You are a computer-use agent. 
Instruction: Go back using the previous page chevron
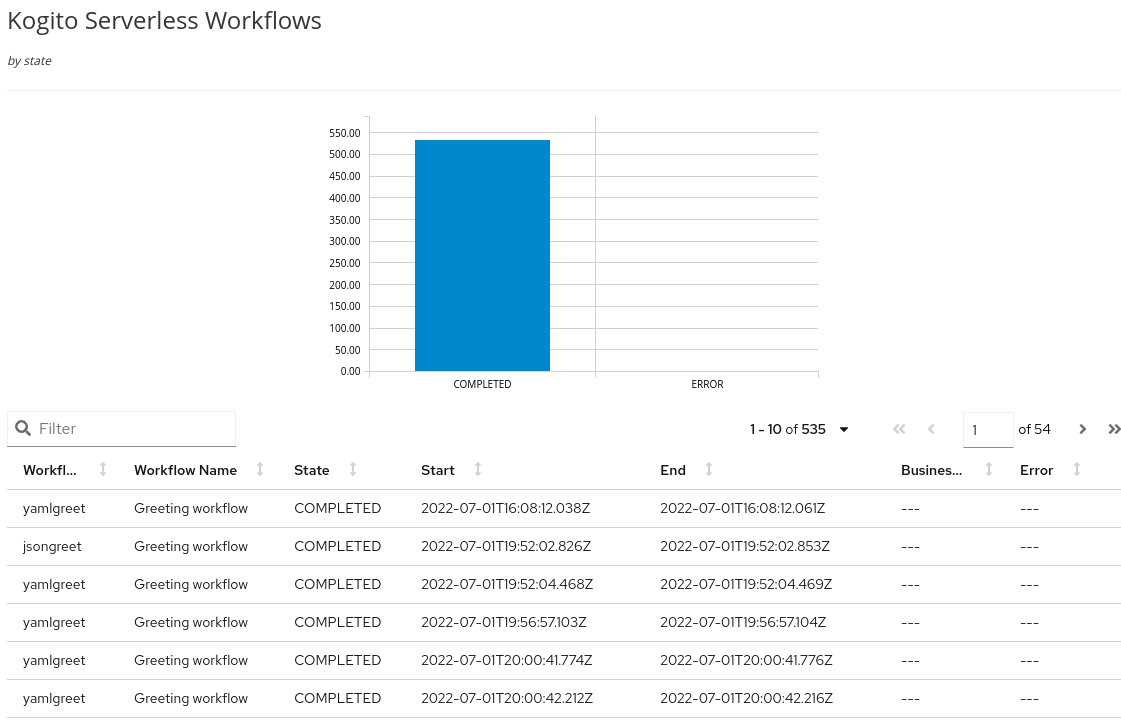931,428
